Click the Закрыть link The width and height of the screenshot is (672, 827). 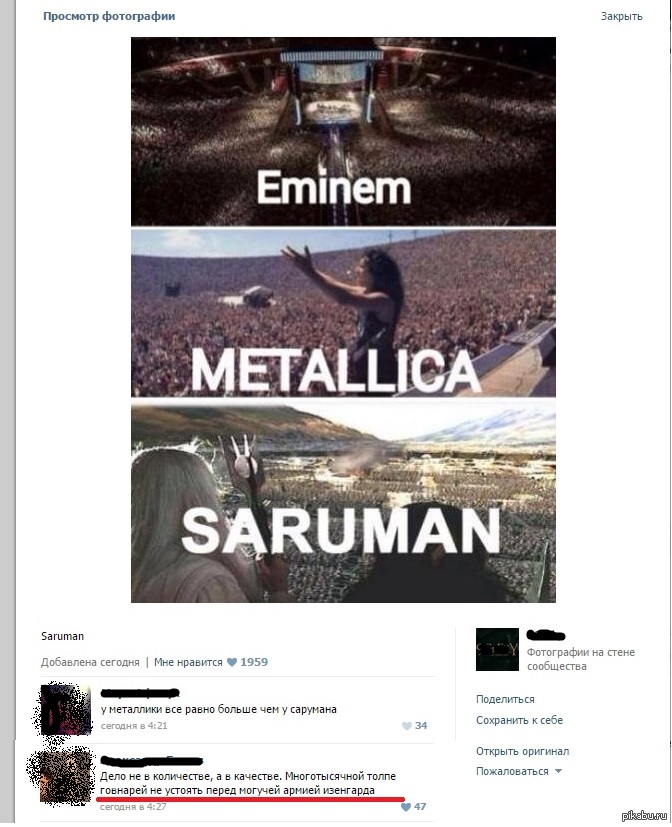coord(621,16)
